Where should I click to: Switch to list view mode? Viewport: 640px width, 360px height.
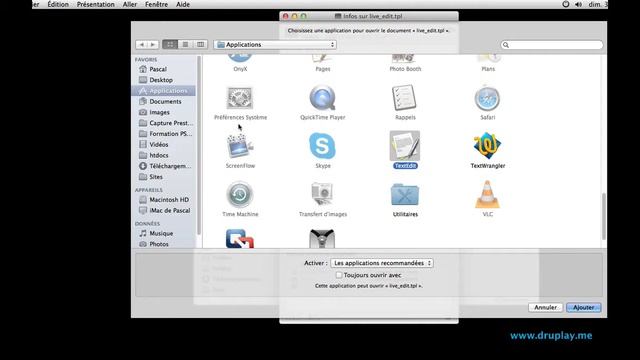click(185, 44)
